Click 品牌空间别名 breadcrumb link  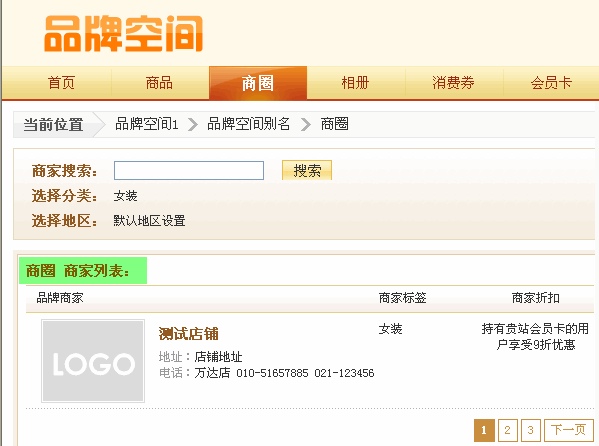click(248, 124)
